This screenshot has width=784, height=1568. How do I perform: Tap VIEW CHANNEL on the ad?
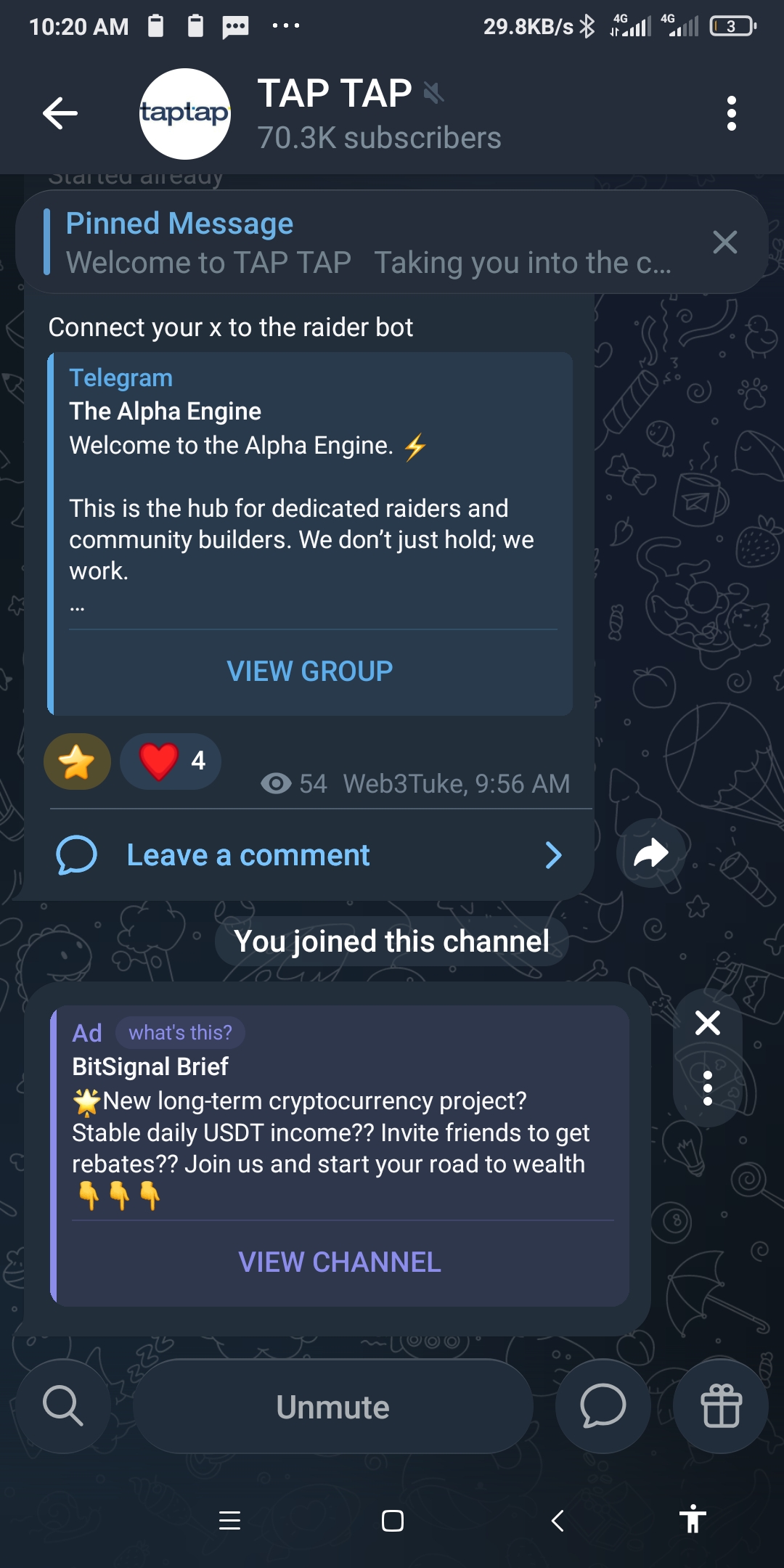tap(340, 1262)
